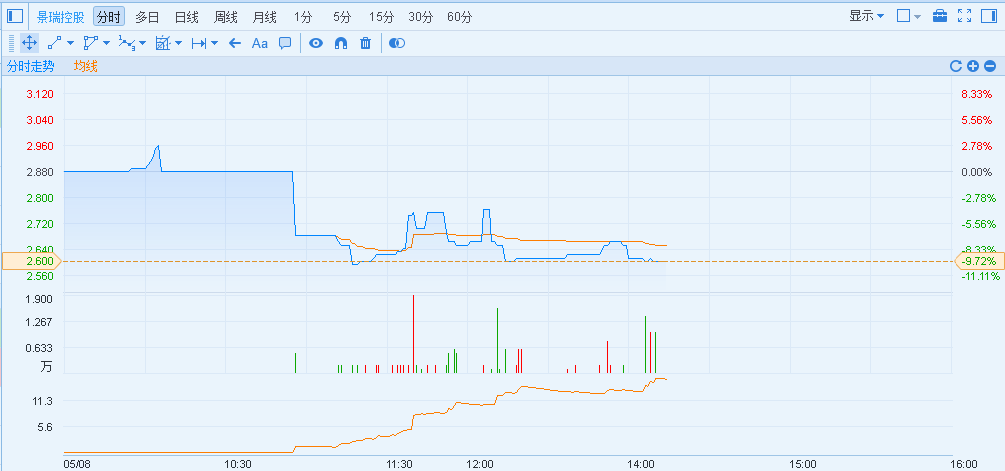
Task: Switch to the 日线 daily chart tab
Action: 187,17
